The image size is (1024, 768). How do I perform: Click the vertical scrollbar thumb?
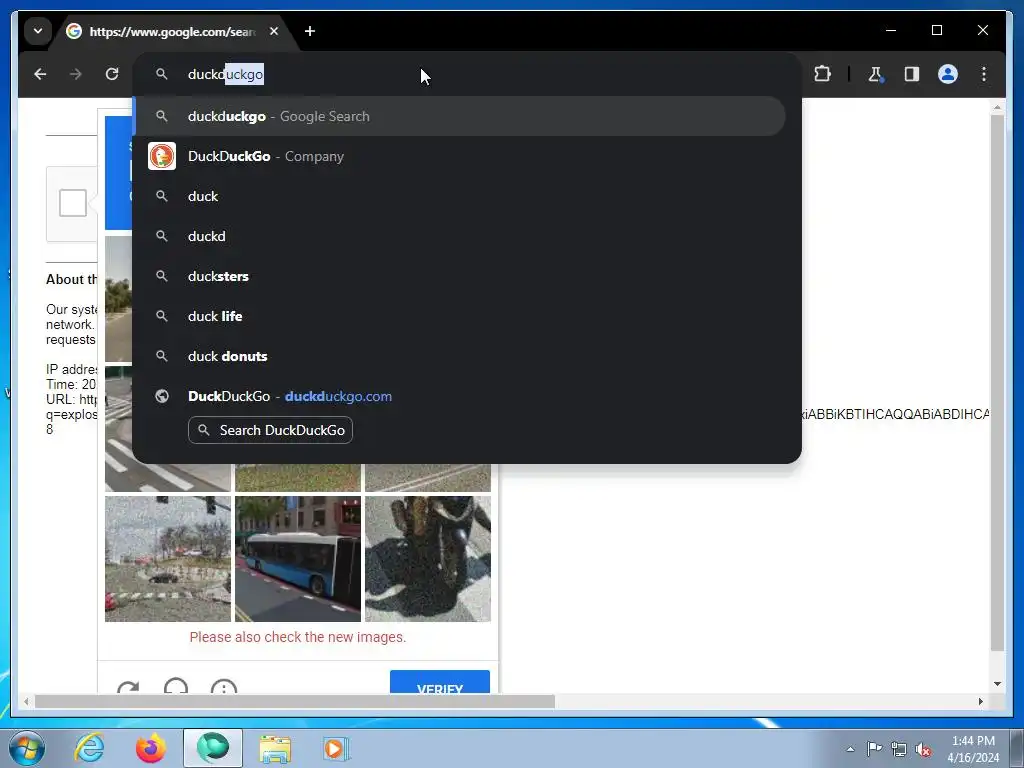(x=997, y=383)
